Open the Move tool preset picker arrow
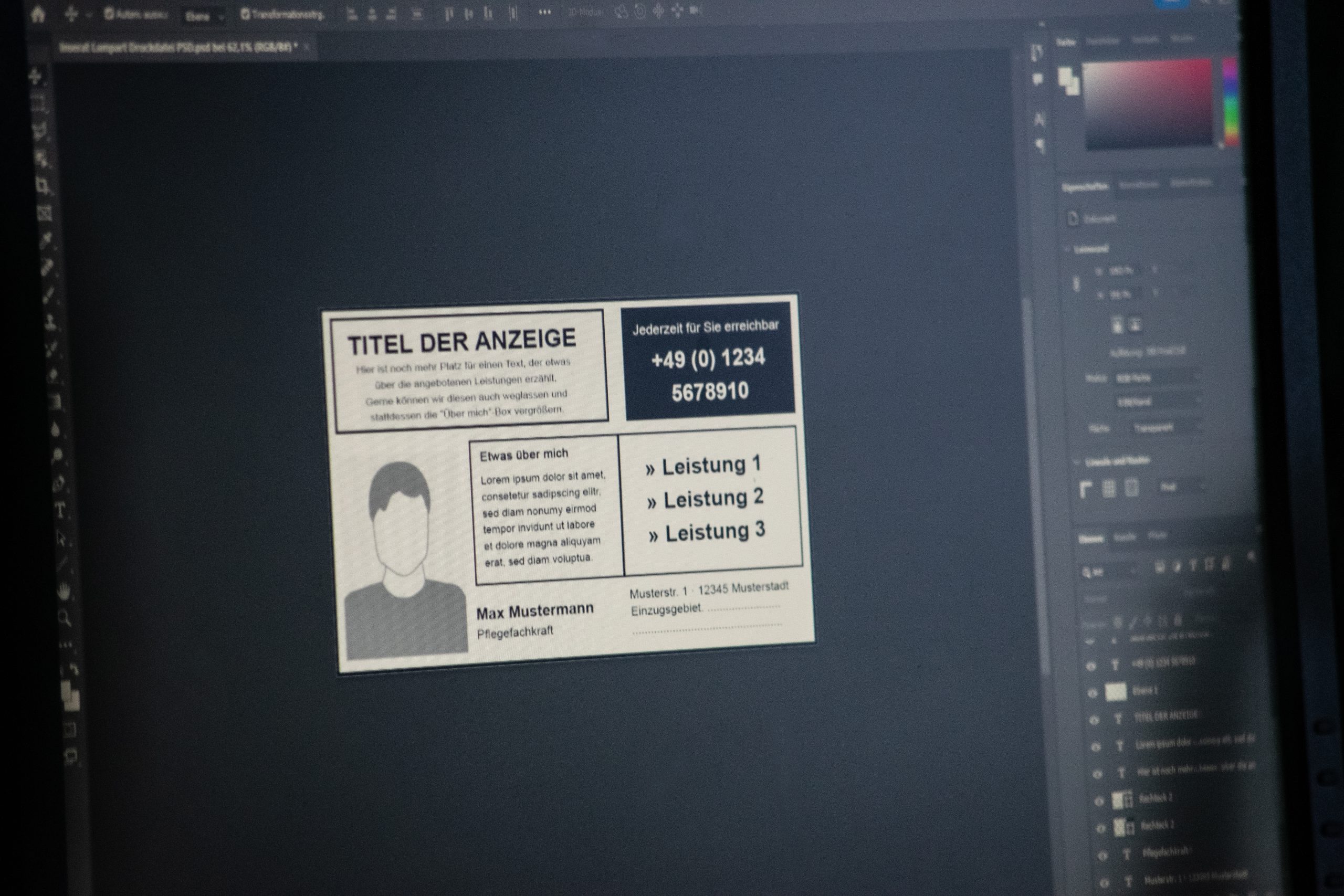Viewport: 1344px width, 896px height. 89,15
